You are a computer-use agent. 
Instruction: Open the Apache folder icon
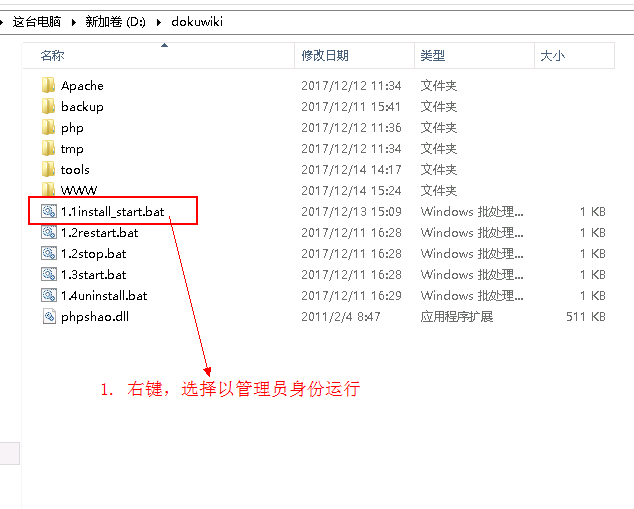pyautogui.click(x=49, y=85)
